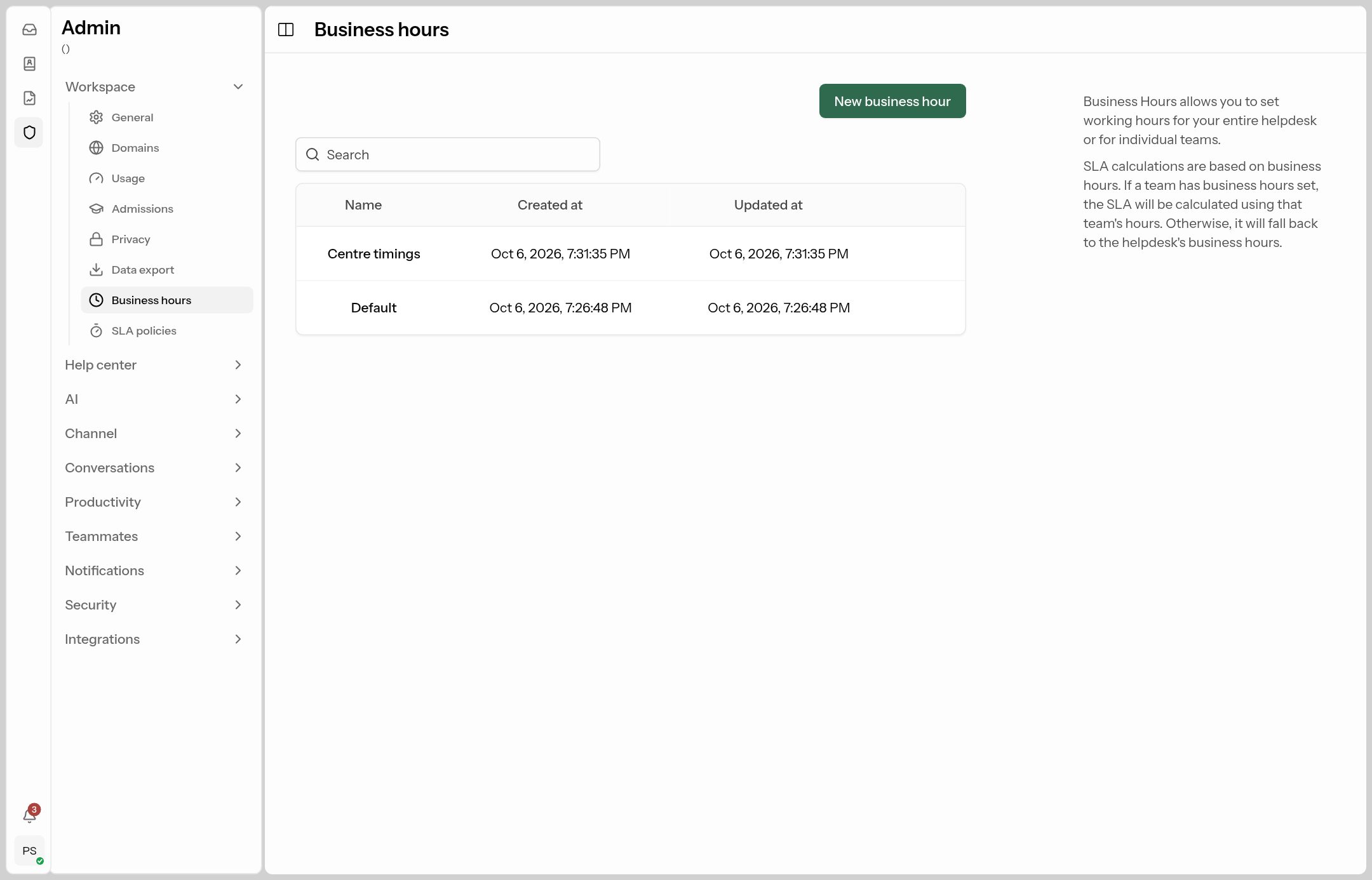Open notifications bell with badge
Image resolution: width=1372 pixels, height=880 pixels.
click(x=29, y=815)
